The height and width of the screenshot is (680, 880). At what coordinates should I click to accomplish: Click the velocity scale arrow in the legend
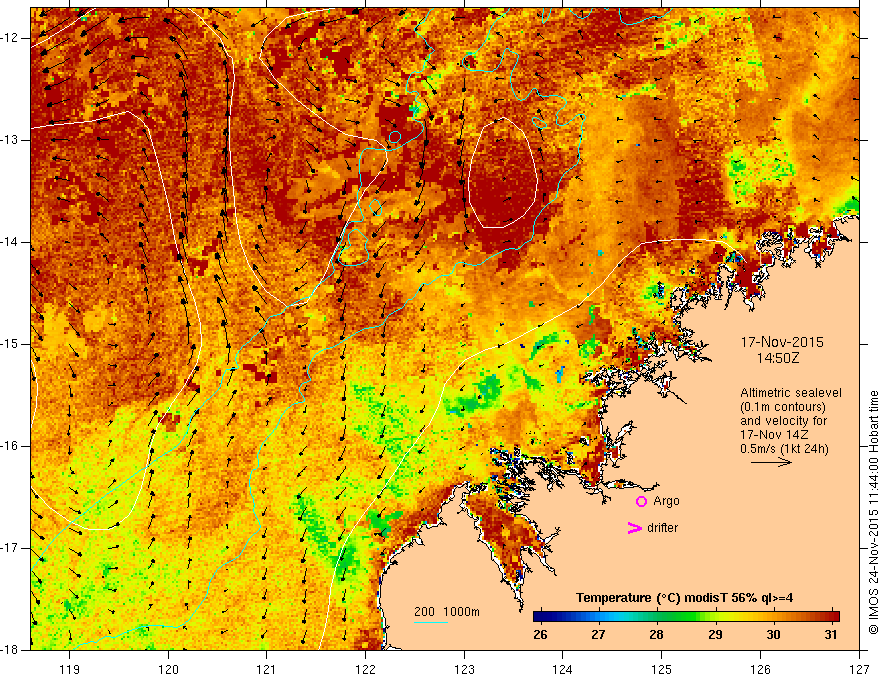tap(772, 462)
